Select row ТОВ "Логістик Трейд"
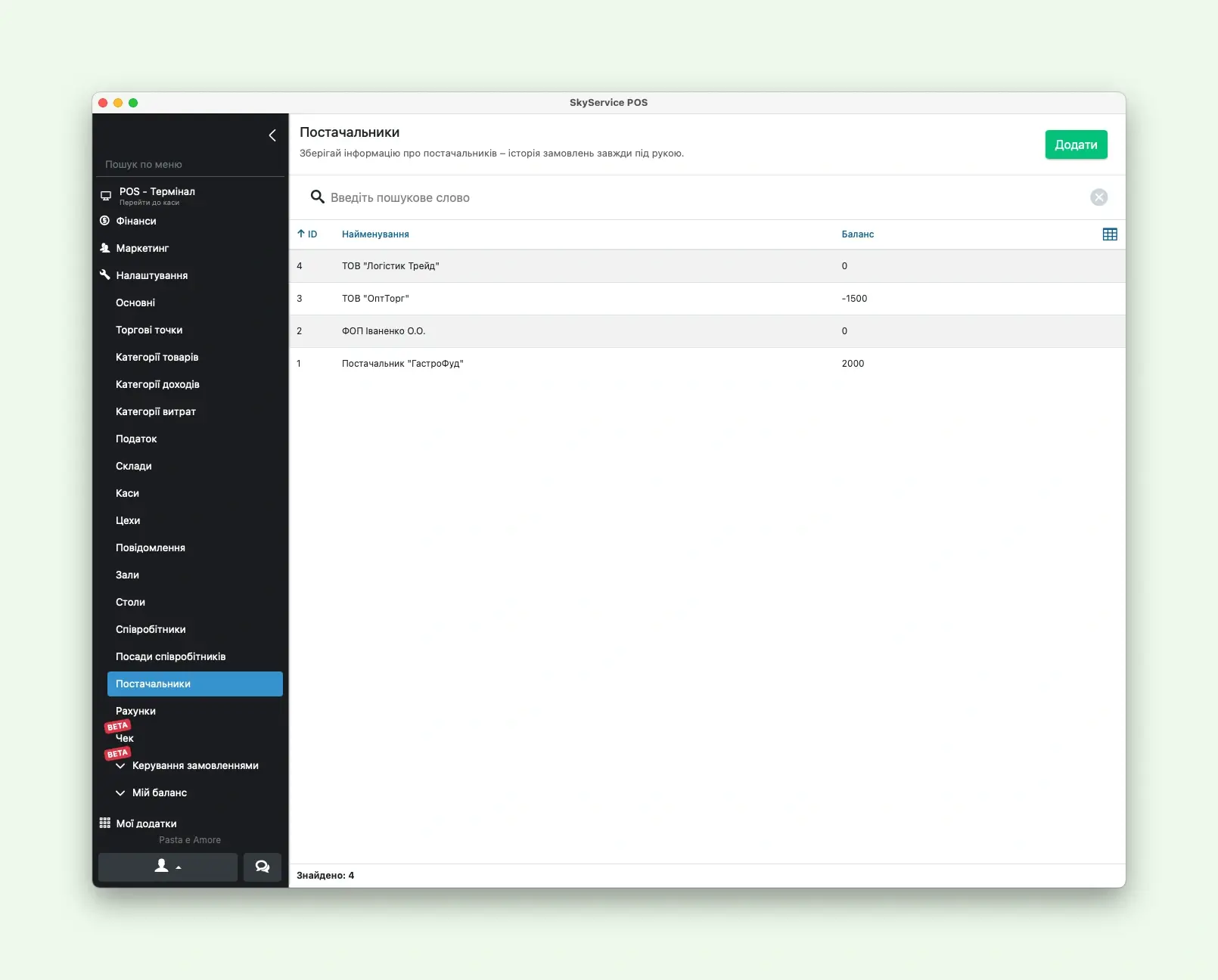The width and height of the screenshot is (1218, 980). click(x=707, y=266)
